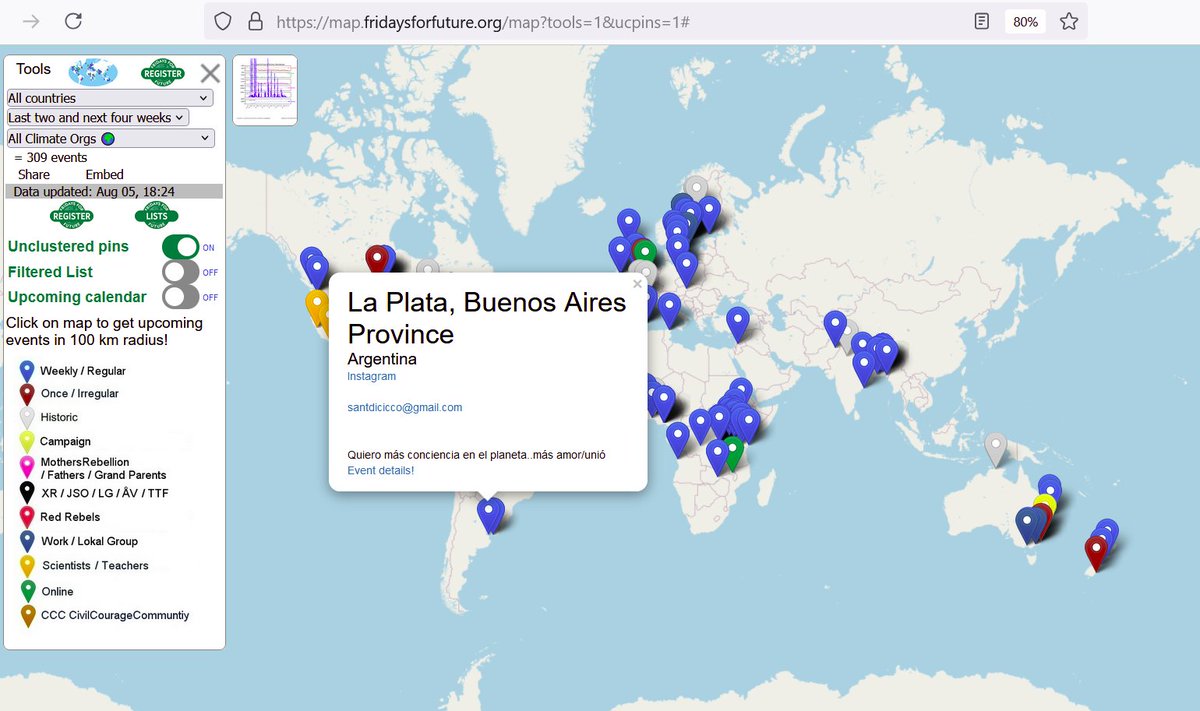Click the green Online legend pin
Image resolution: width=1200 pixels, height=711 pixels.
27,591
